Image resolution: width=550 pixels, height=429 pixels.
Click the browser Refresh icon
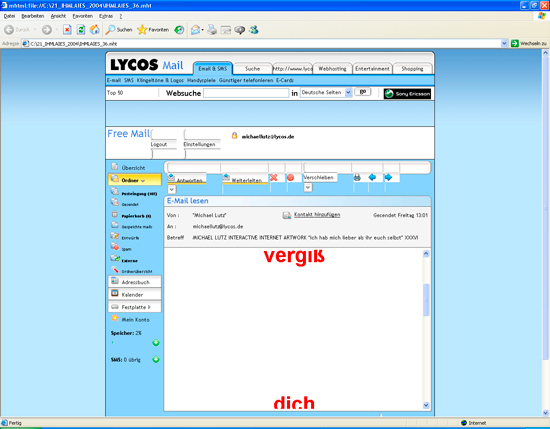[81, 30]
